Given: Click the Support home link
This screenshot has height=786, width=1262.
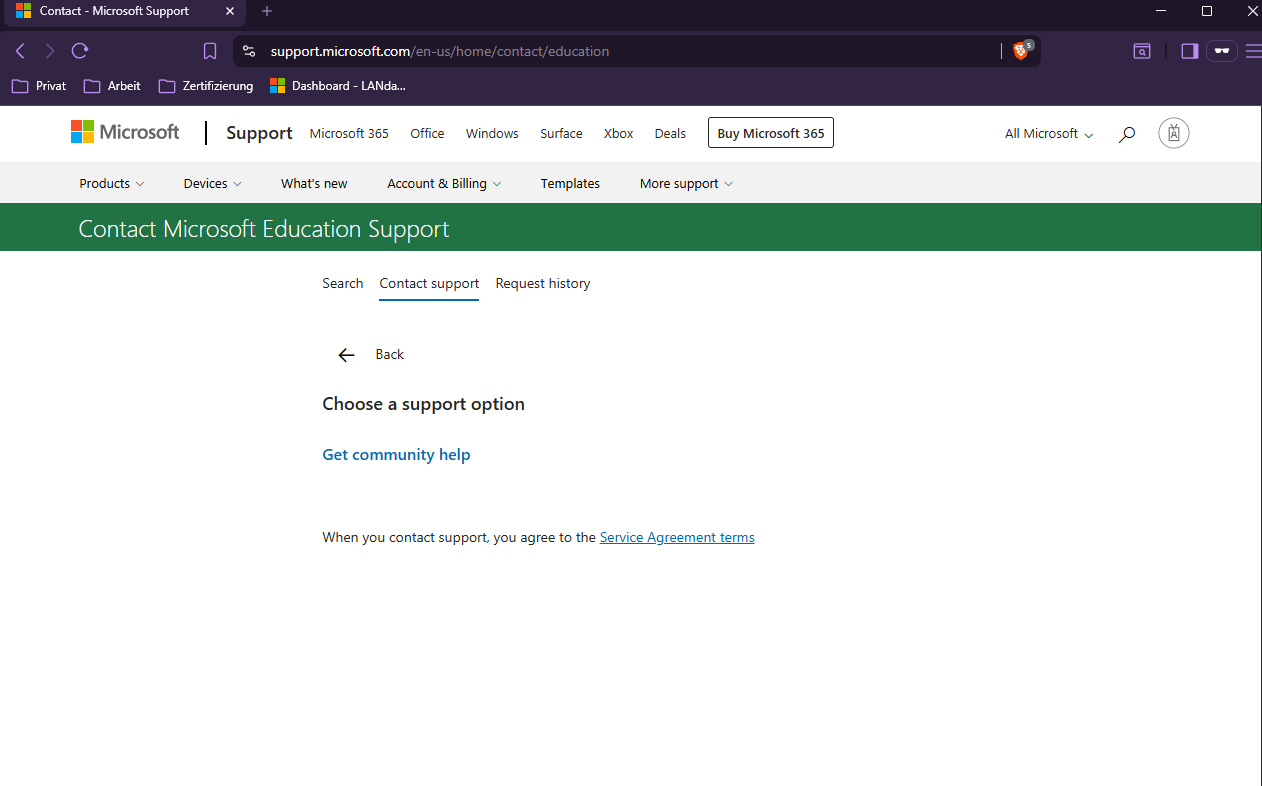Looking at the screenshot, I should tap(259, 133).
